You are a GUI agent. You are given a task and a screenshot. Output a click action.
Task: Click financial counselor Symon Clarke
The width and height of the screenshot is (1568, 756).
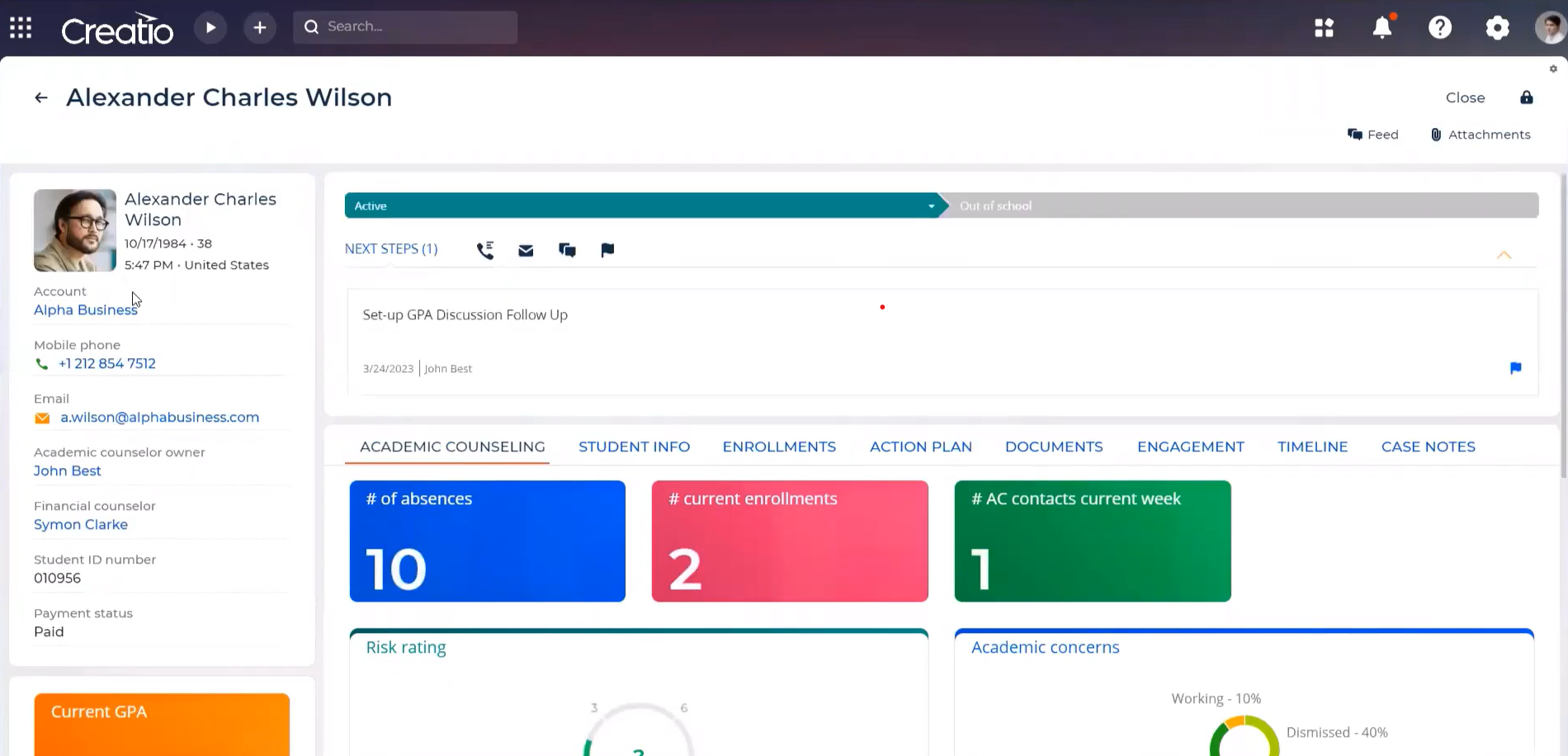click(80, 524)
